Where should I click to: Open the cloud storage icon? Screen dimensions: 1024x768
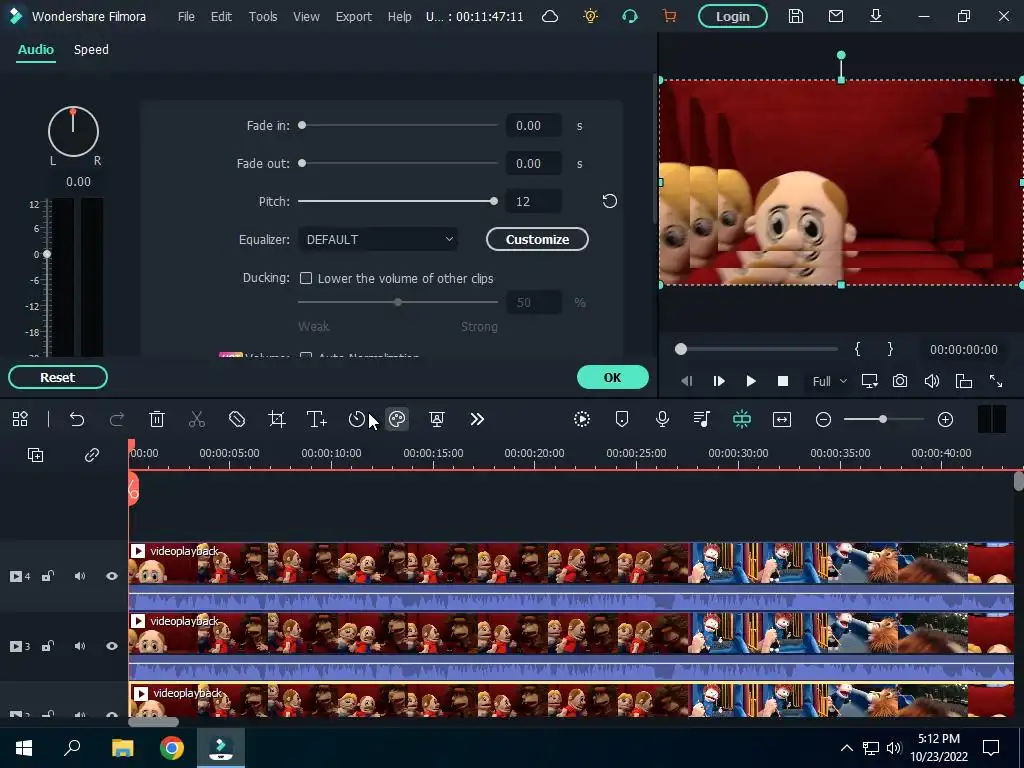(x=550, y=16)
